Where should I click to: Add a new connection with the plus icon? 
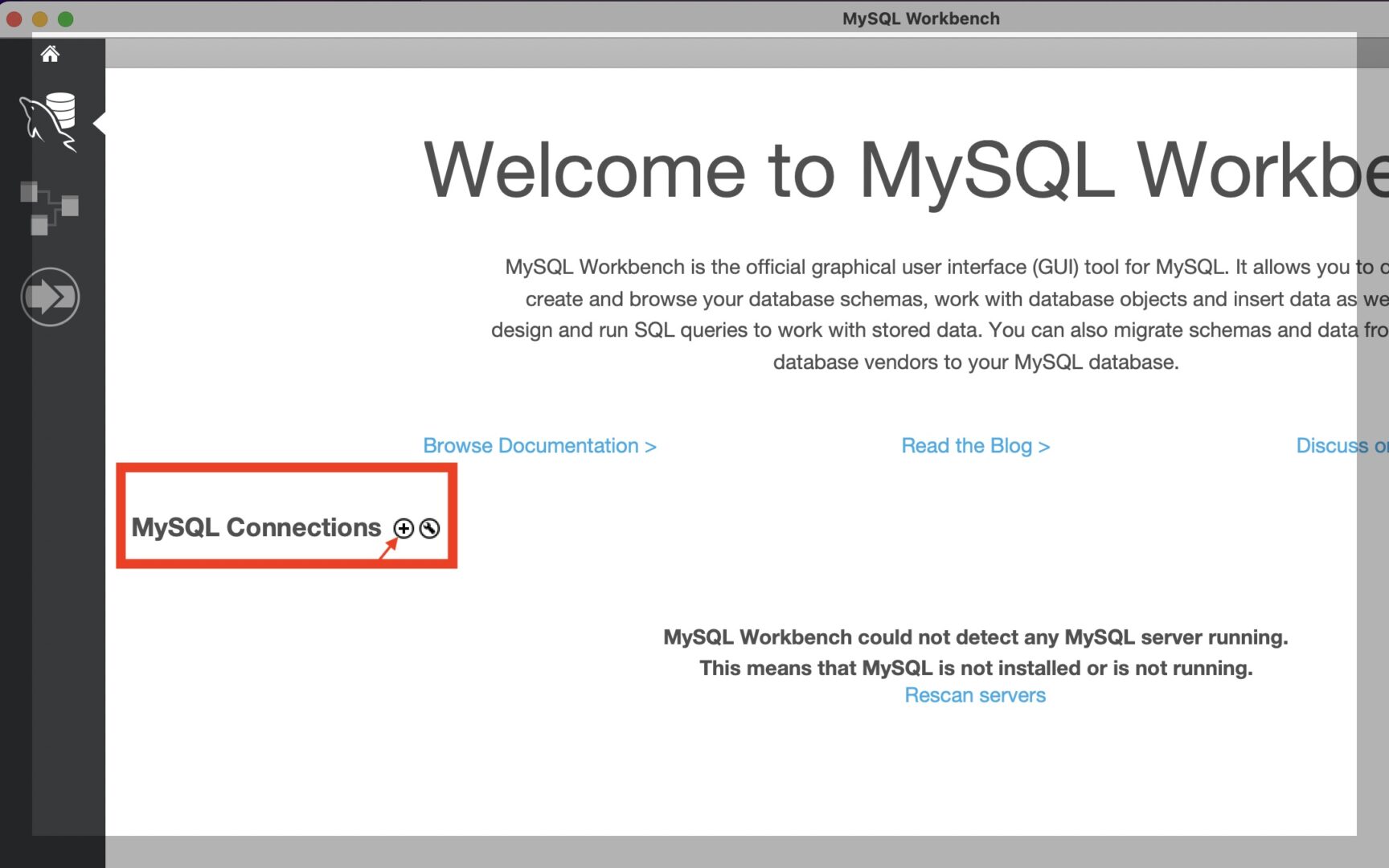(x=403, y=528)
